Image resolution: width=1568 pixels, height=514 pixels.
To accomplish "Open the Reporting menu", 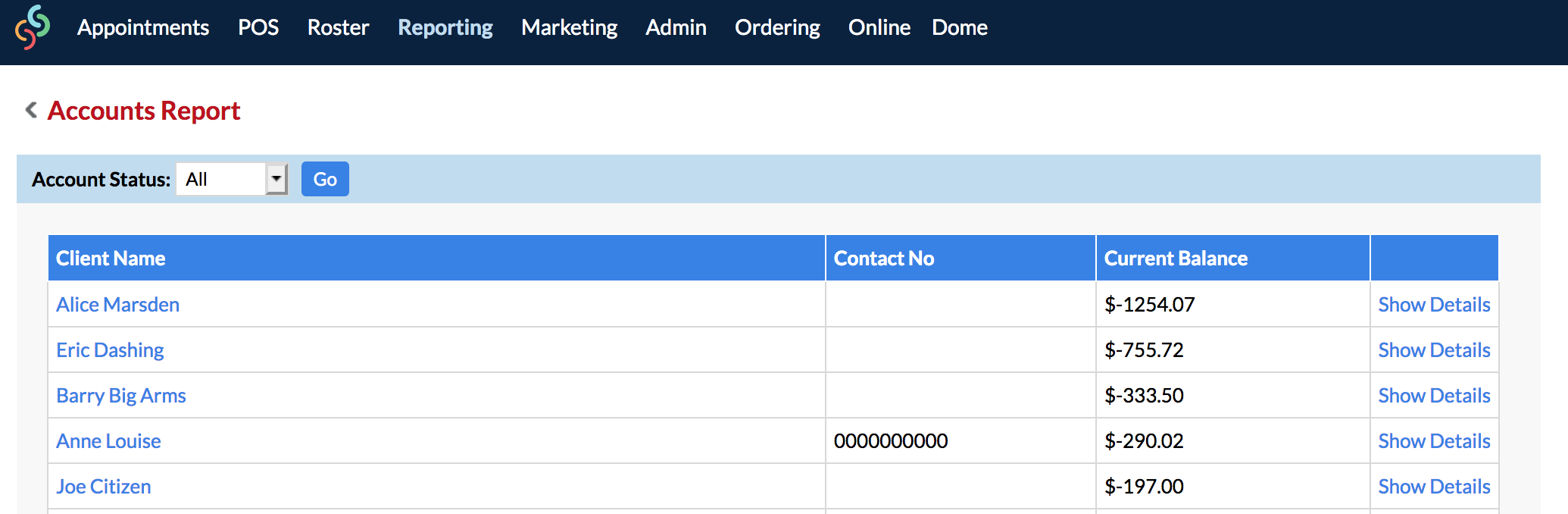I will 445,27.
